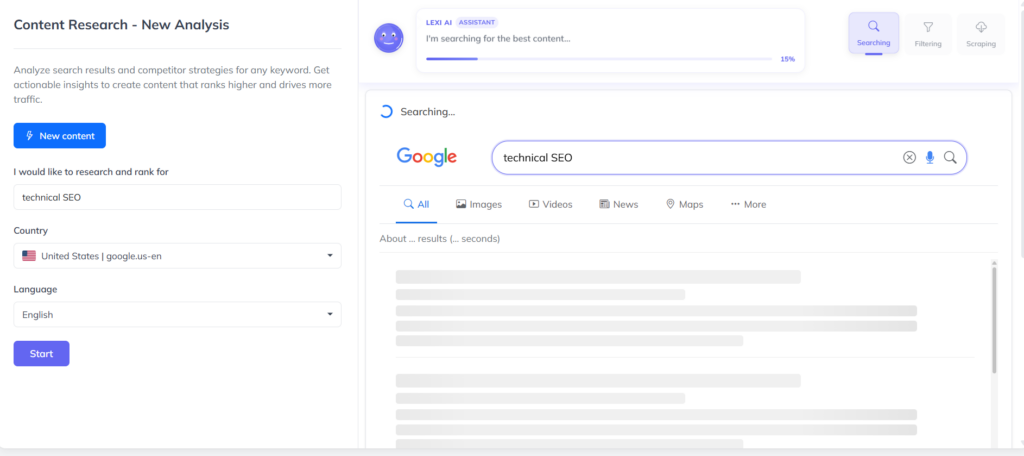Click the keyword field containing technical SEO
1024x456 pixels.
click(x=177, y=197)
